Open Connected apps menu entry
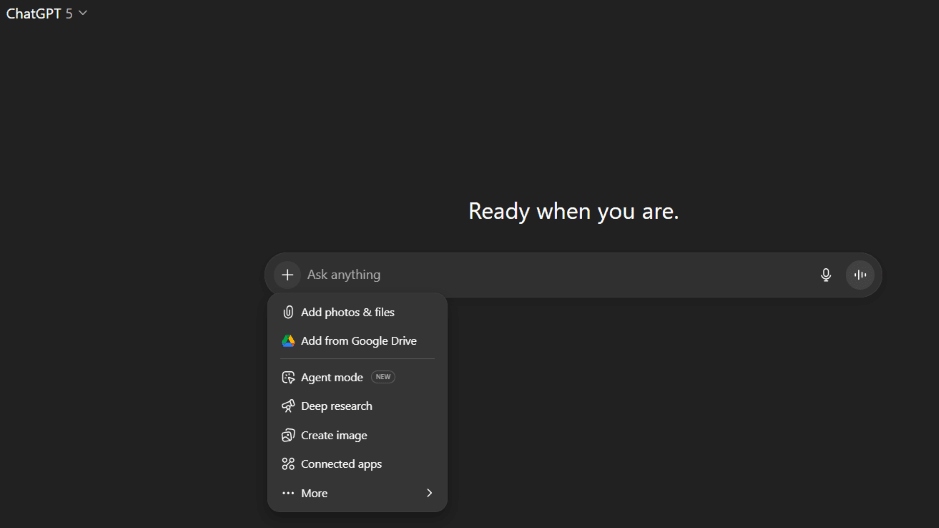 358,464
